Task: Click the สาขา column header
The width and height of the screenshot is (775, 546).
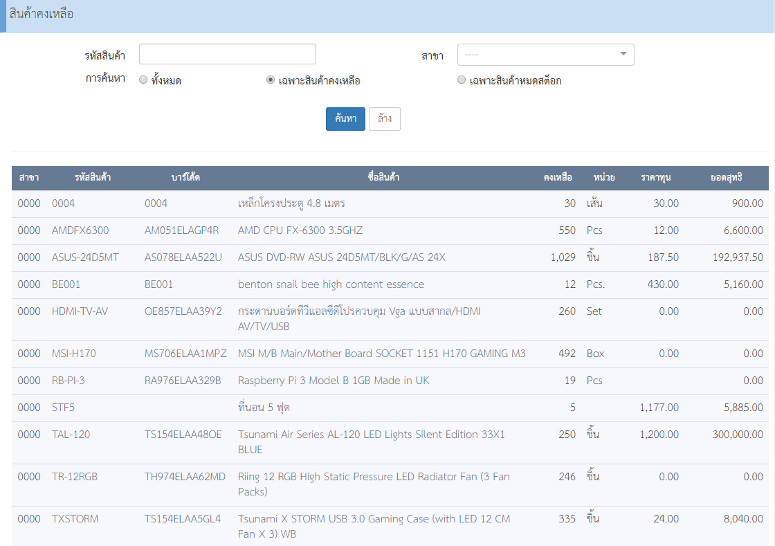Action: click(29, 177)
